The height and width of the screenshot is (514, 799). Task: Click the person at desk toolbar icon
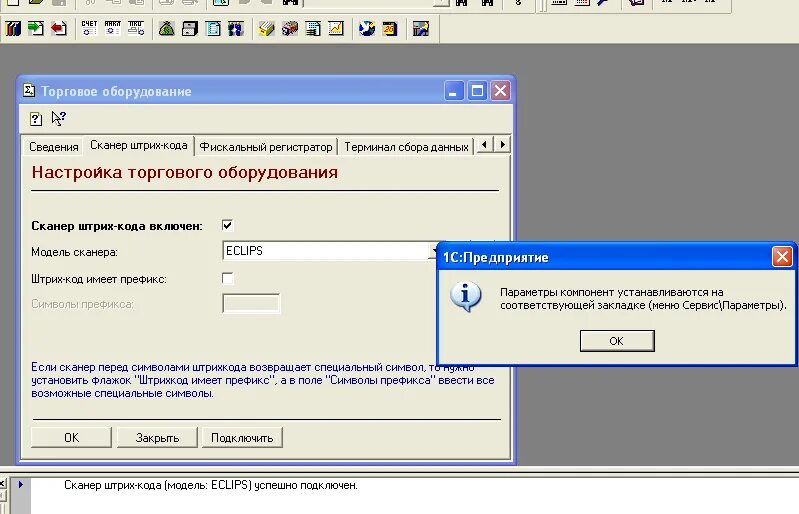coord(420,29)
